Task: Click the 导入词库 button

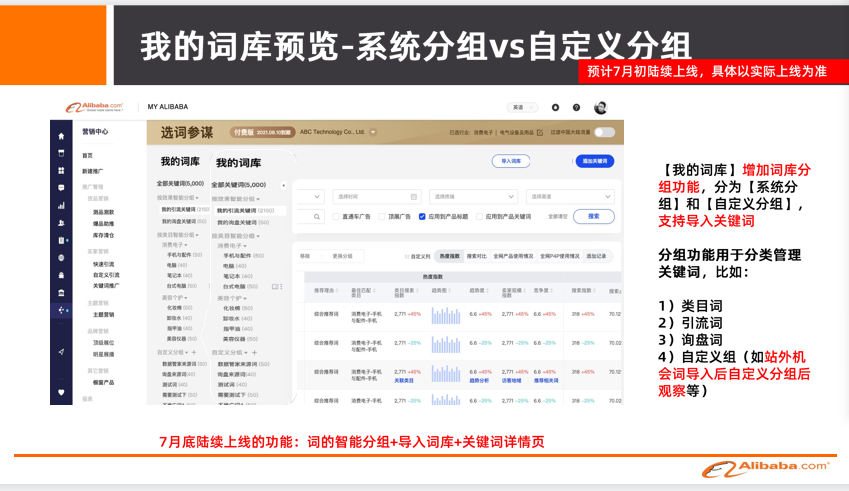Action: pos(511,161)
